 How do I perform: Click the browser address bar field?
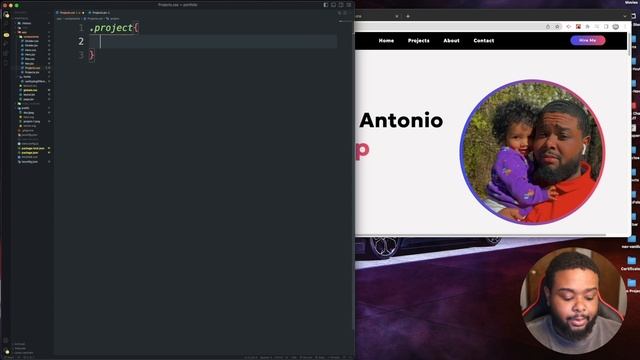tap(459, 27)
